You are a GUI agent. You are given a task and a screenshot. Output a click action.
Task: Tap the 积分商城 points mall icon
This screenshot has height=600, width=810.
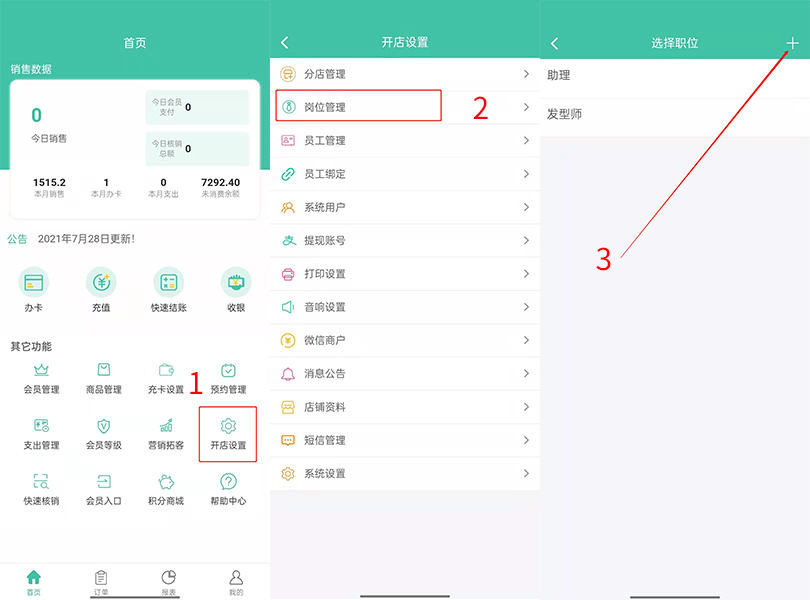[166, 483]
